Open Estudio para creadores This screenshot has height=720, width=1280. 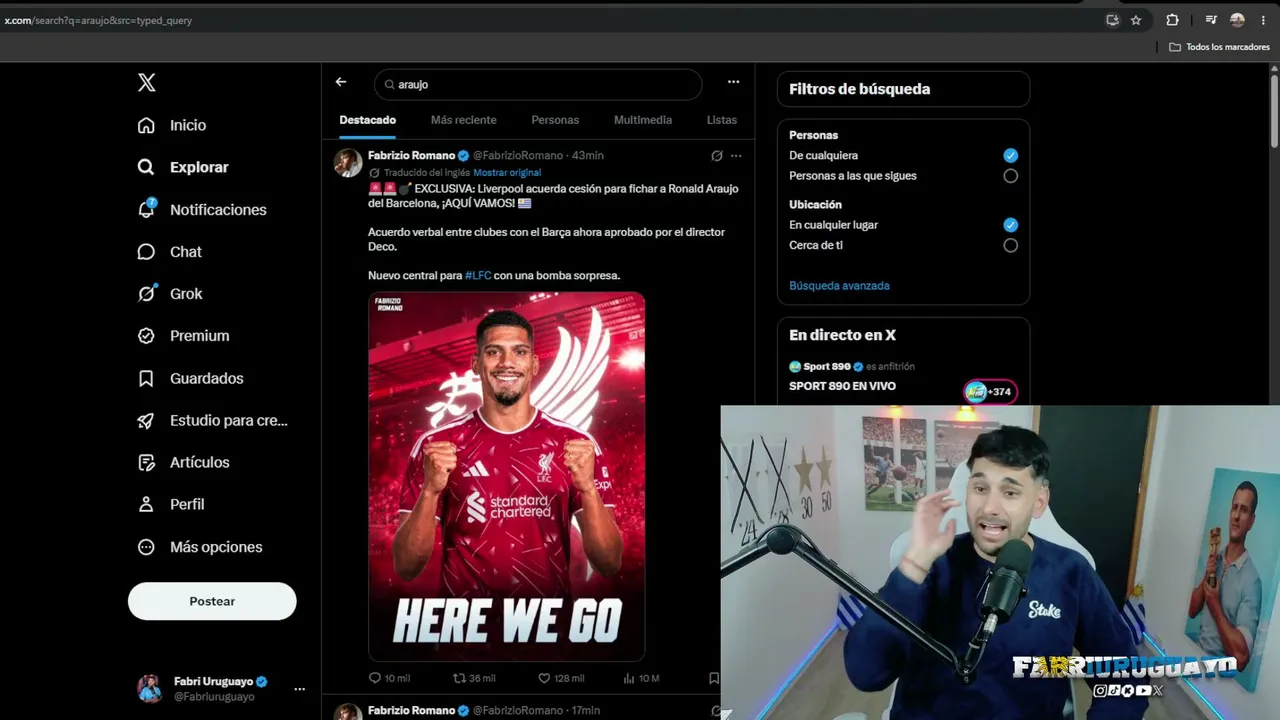click(x=212, y=420)
